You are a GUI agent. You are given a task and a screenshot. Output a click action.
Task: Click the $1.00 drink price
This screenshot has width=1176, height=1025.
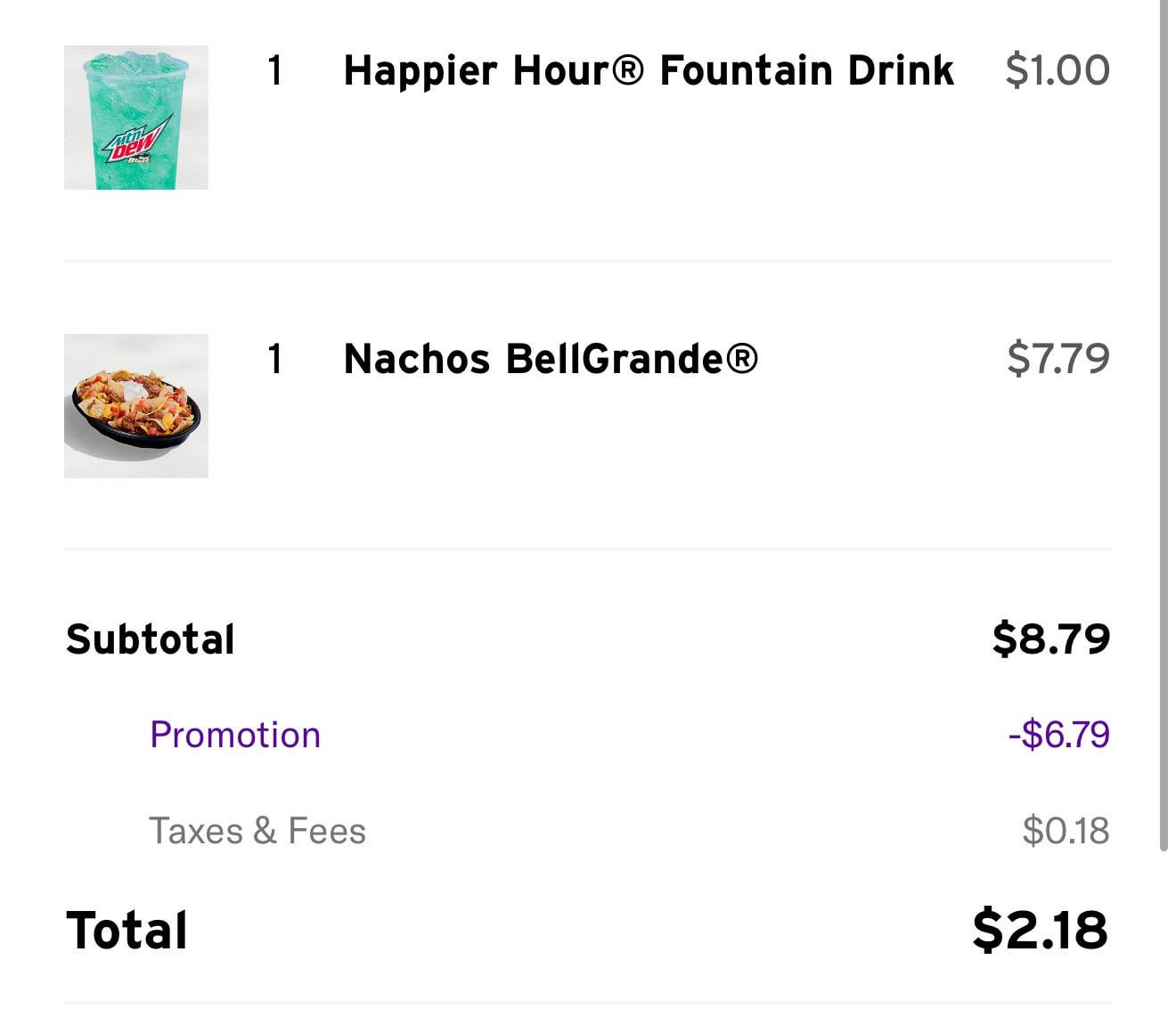[x=1057, y=70]
